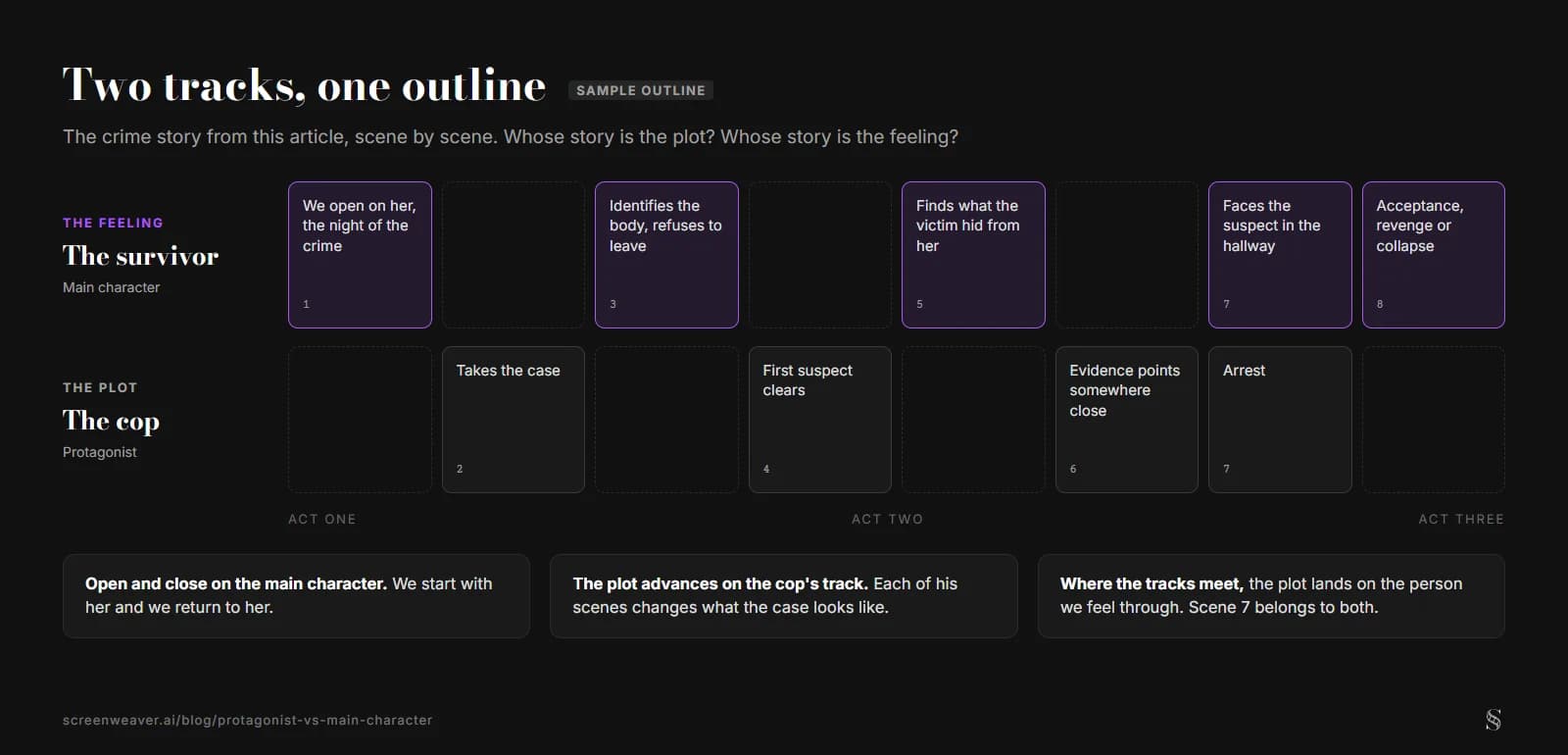This screenshot has height=755, width=1568.
Task: Select the "THE PLOT" track label
Action: [100, 387]
